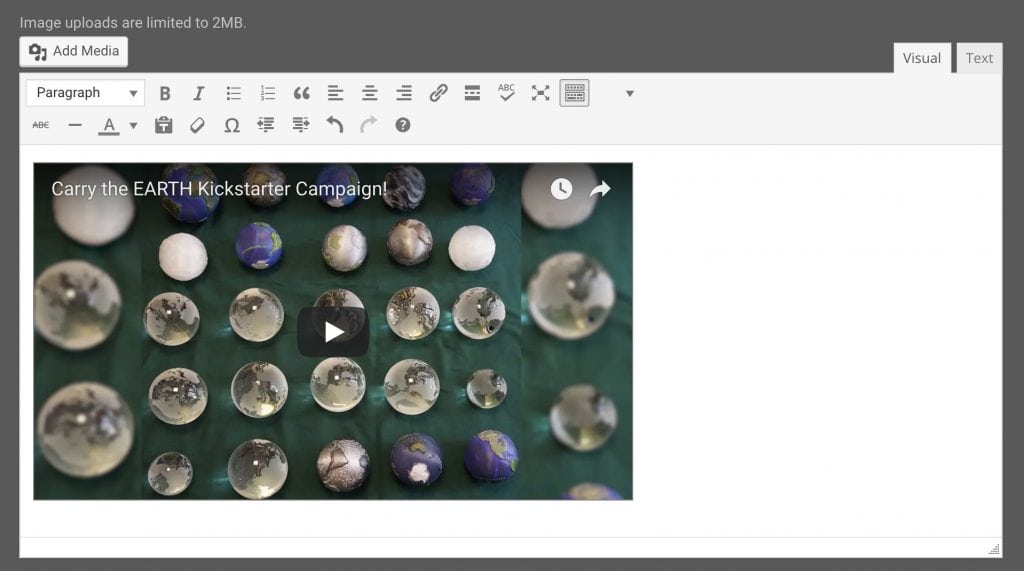Click the Watch Later clock icon on video

pyautogui.click(x=561, y=189)
